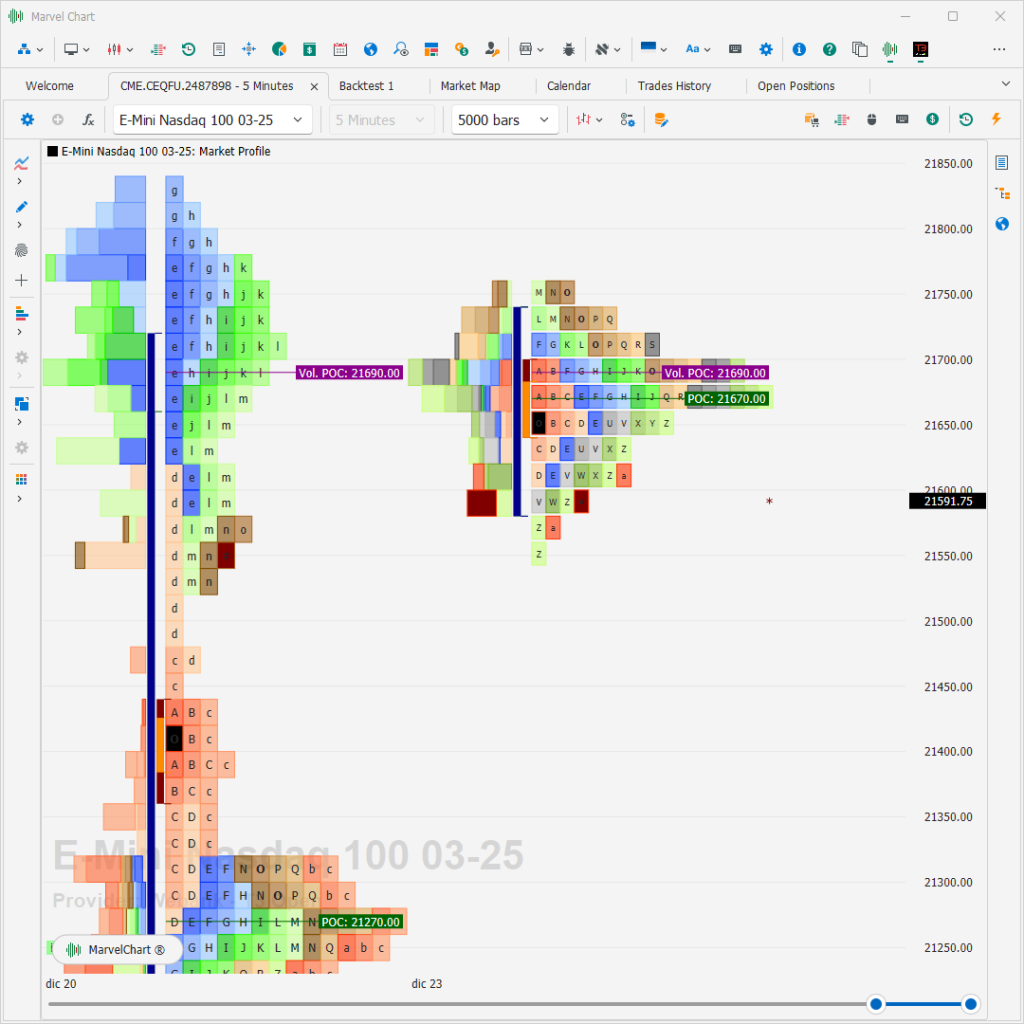Open the 5000 bars dropdown
This screenshot has height=1024, width=1024.
coord(503,120)
